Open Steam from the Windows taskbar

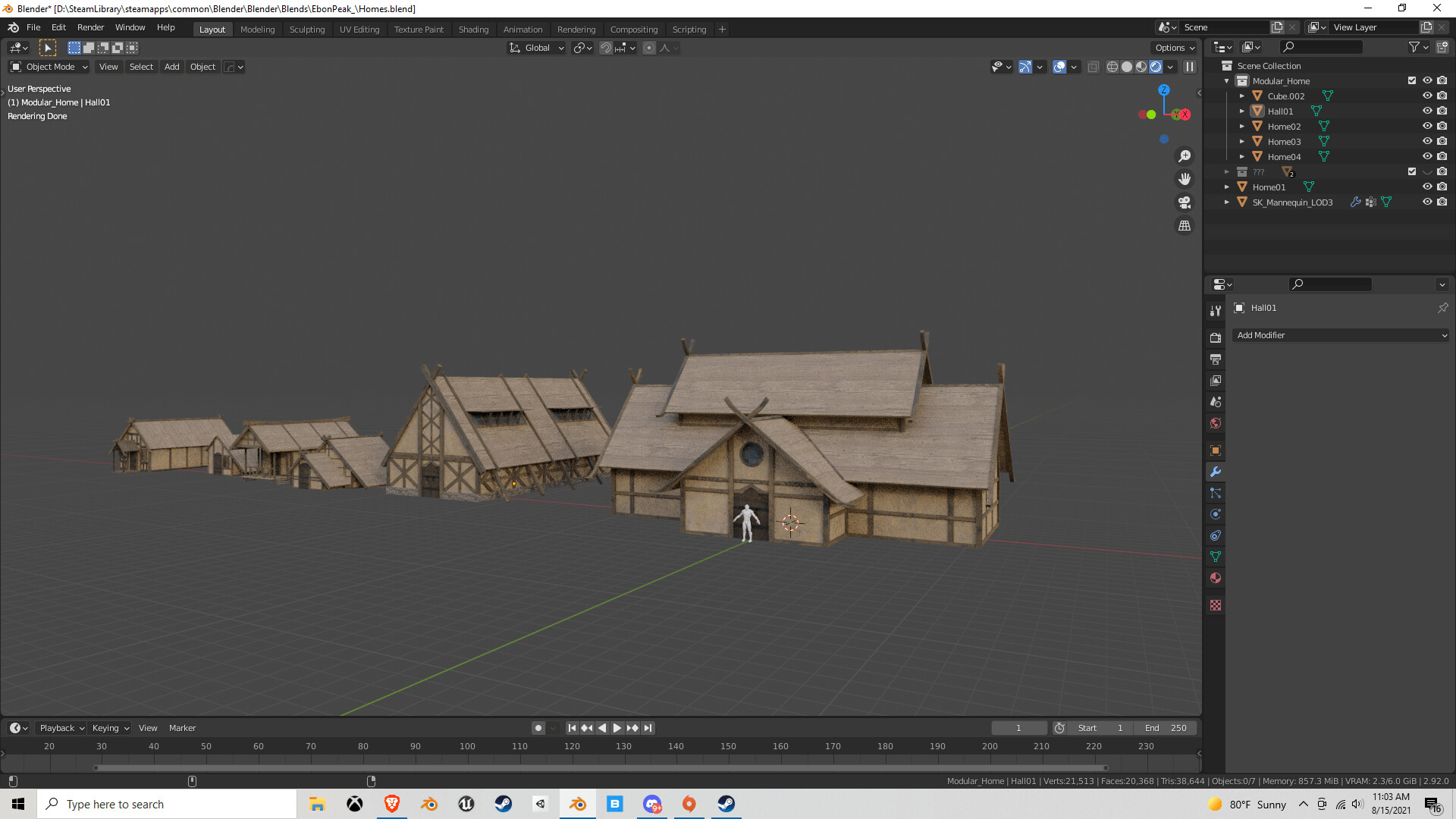503,804
